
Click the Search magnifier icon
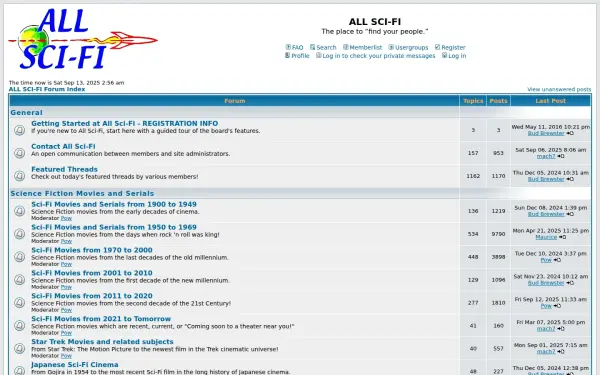tap(313, 47)
